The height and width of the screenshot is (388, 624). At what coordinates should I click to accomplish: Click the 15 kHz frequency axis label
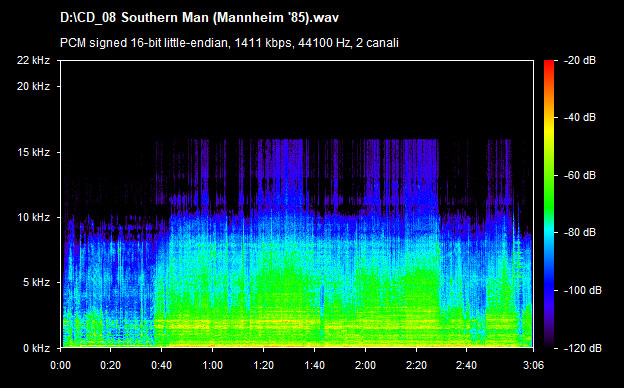33,152
